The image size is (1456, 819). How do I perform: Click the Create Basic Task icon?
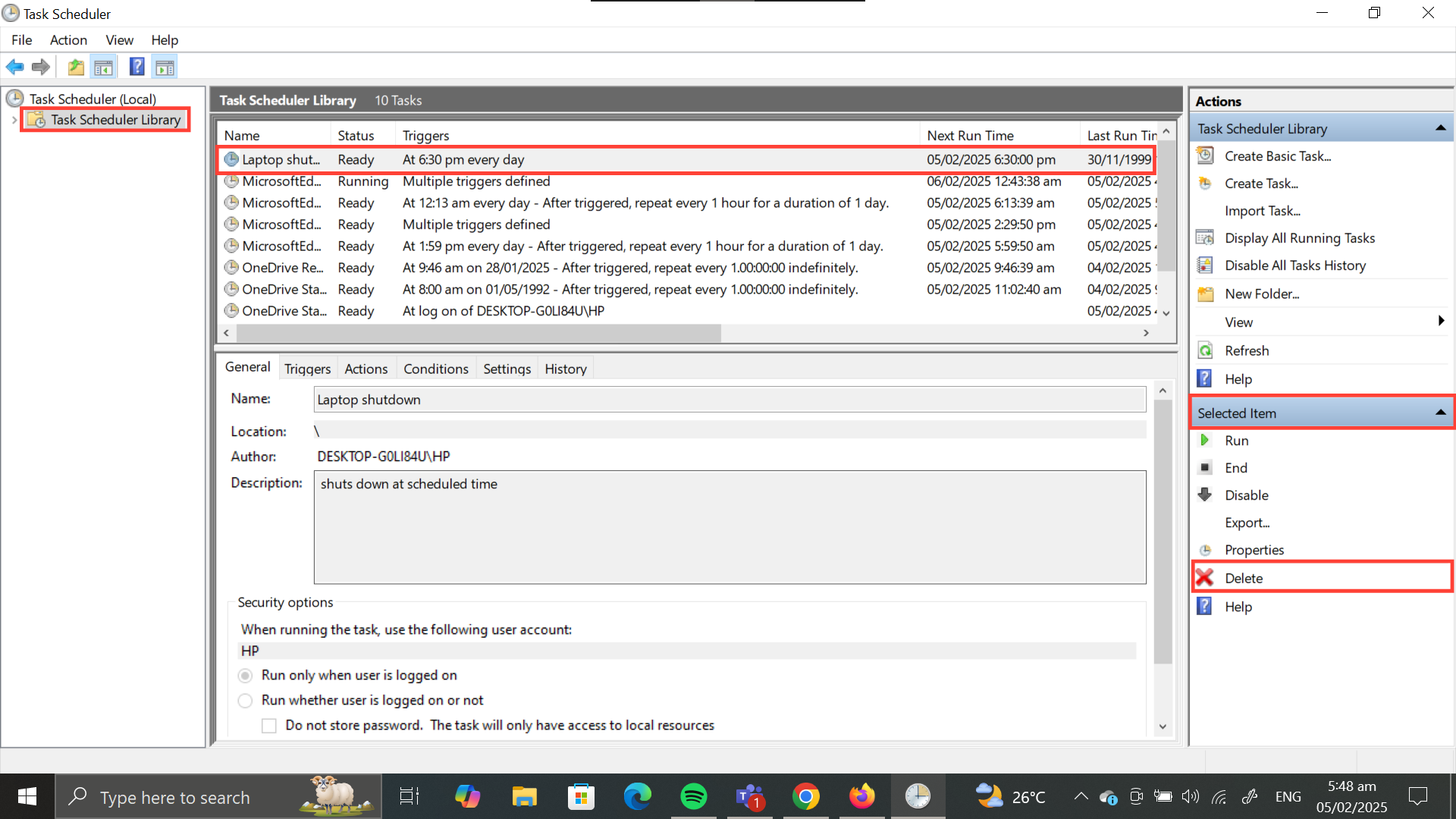1205,156
